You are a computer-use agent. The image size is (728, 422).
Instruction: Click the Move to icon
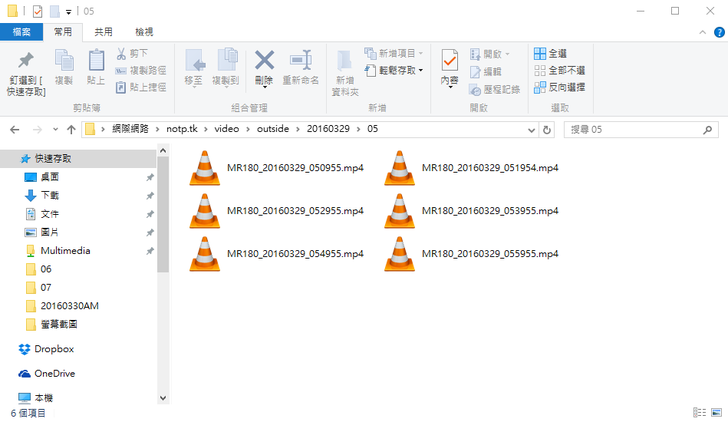point(195,60)
